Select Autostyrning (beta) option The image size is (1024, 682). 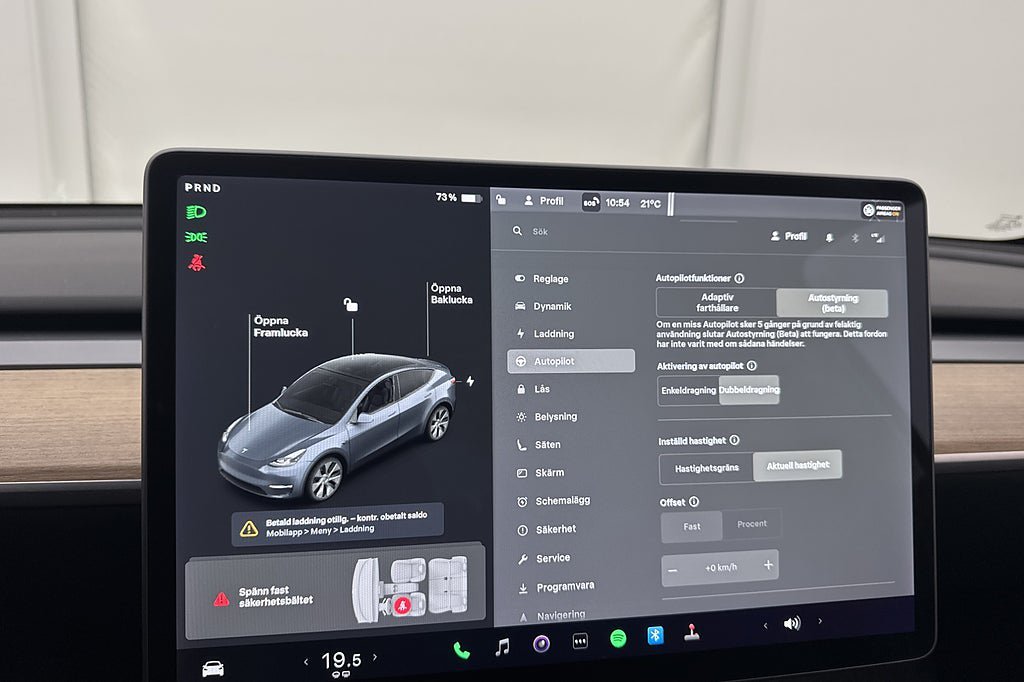coord(832,303)
